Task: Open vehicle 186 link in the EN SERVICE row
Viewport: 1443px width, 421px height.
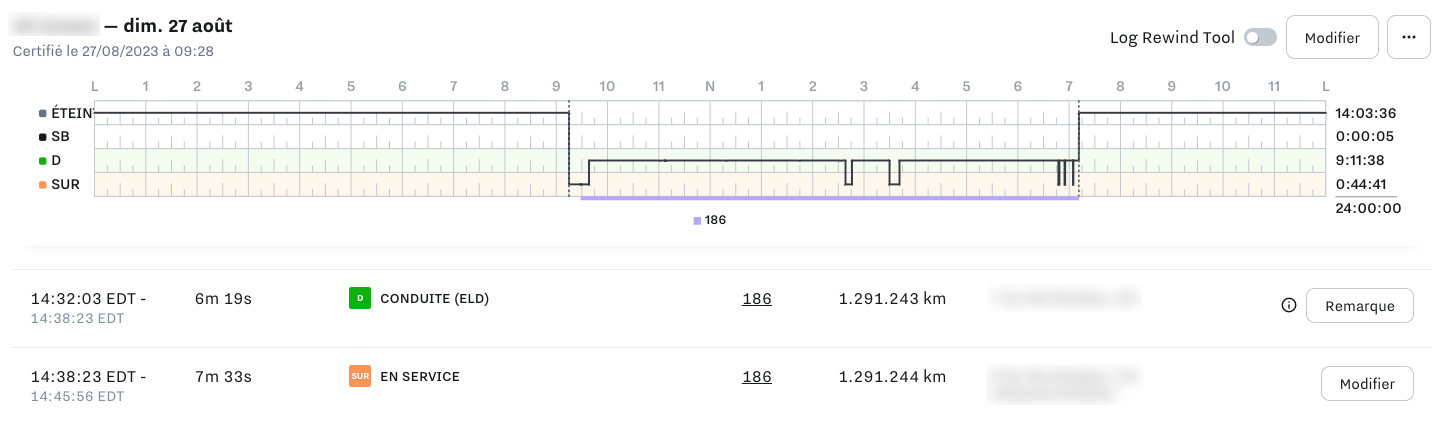Action: 756,377
